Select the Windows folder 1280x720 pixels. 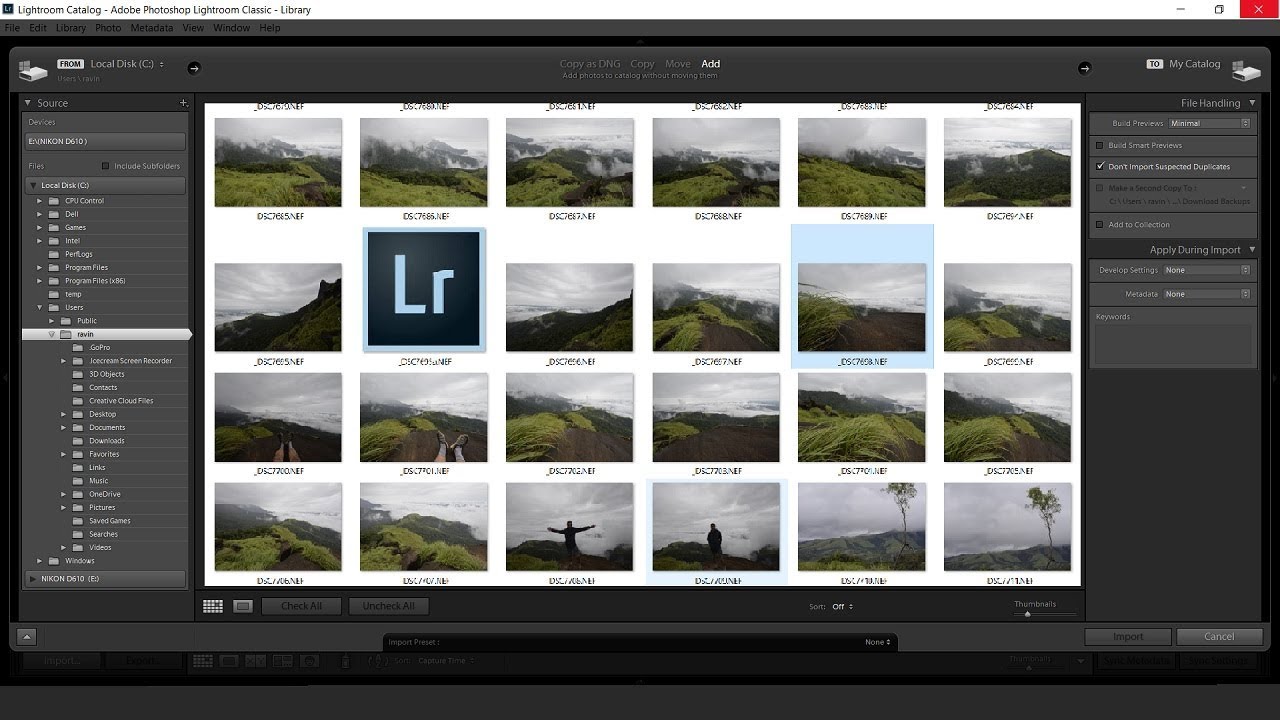coord(80,561)
